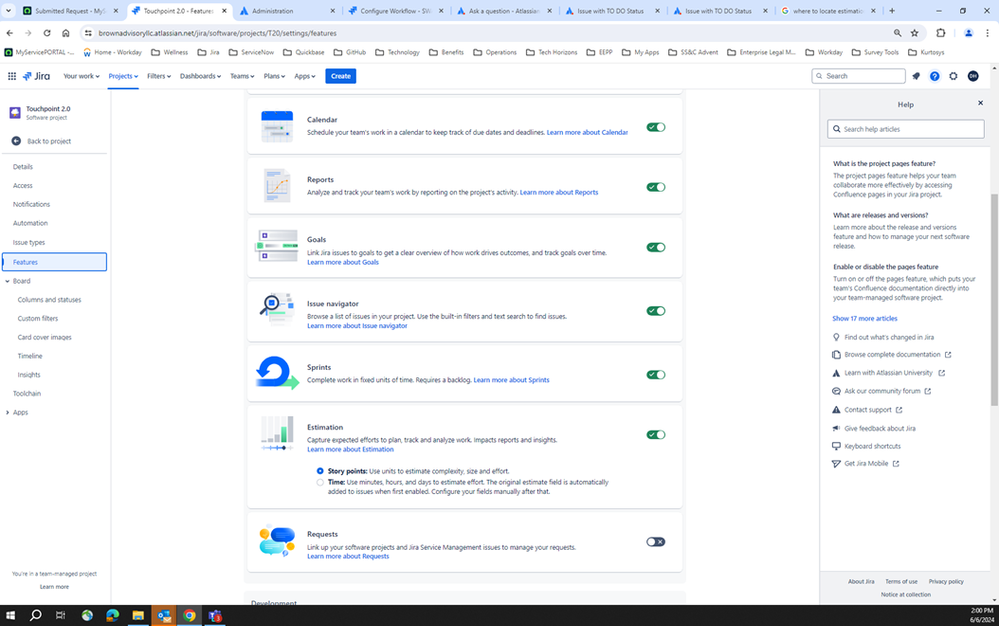This screenshot has width=999, height=626.
Task: Switch to the Administration browser tab
Action: (x=287, y=11)
